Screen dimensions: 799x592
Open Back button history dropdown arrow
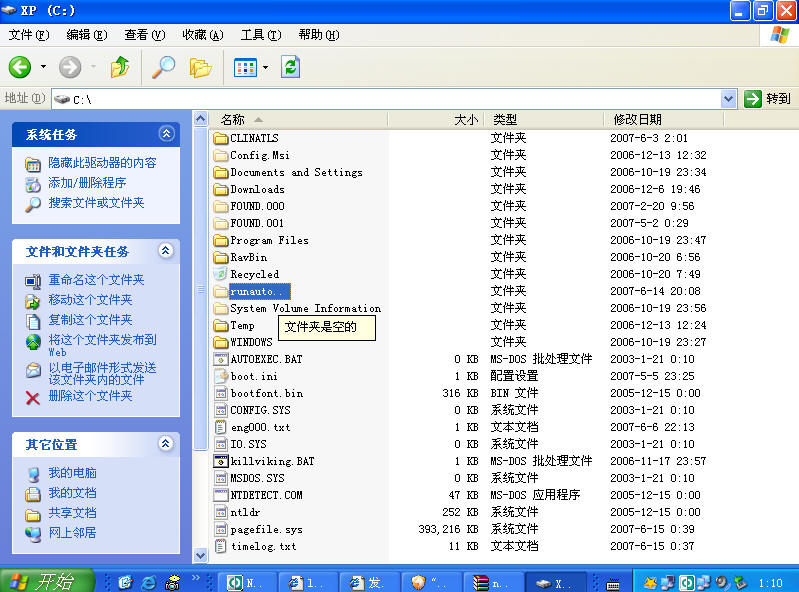[x=43, y=67]
